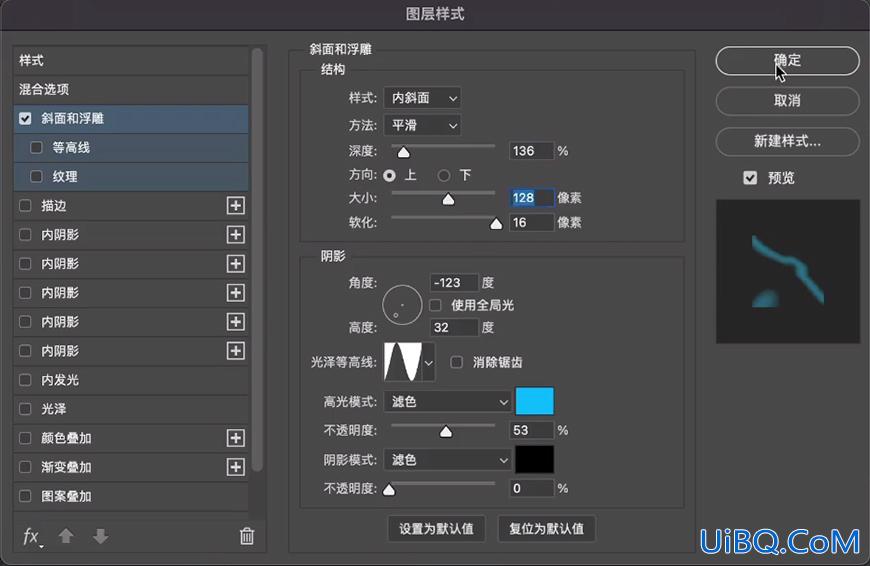This screenshot has width=870, height=566.
Task: Click the highlight 不透明度 slider handle at 53
Action: [x=446, y=432]
